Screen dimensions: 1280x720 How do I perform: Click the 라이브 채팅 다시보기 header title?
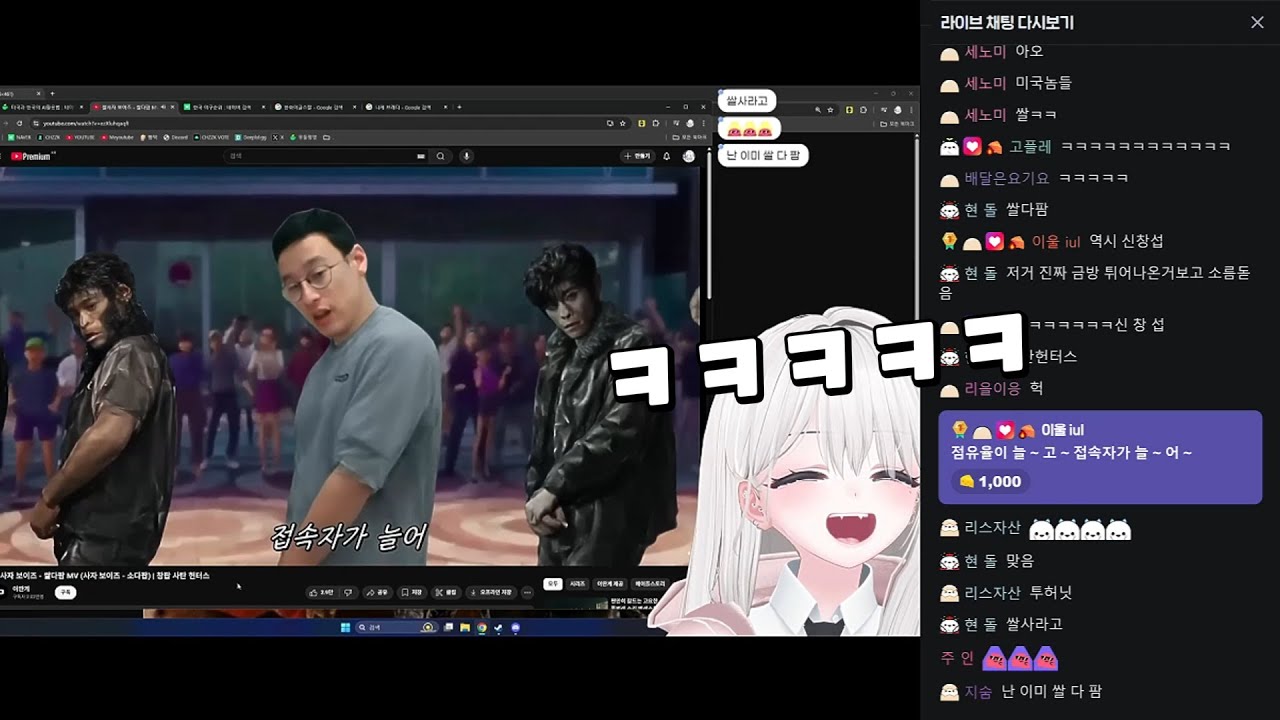click(x=1007, y=22)
